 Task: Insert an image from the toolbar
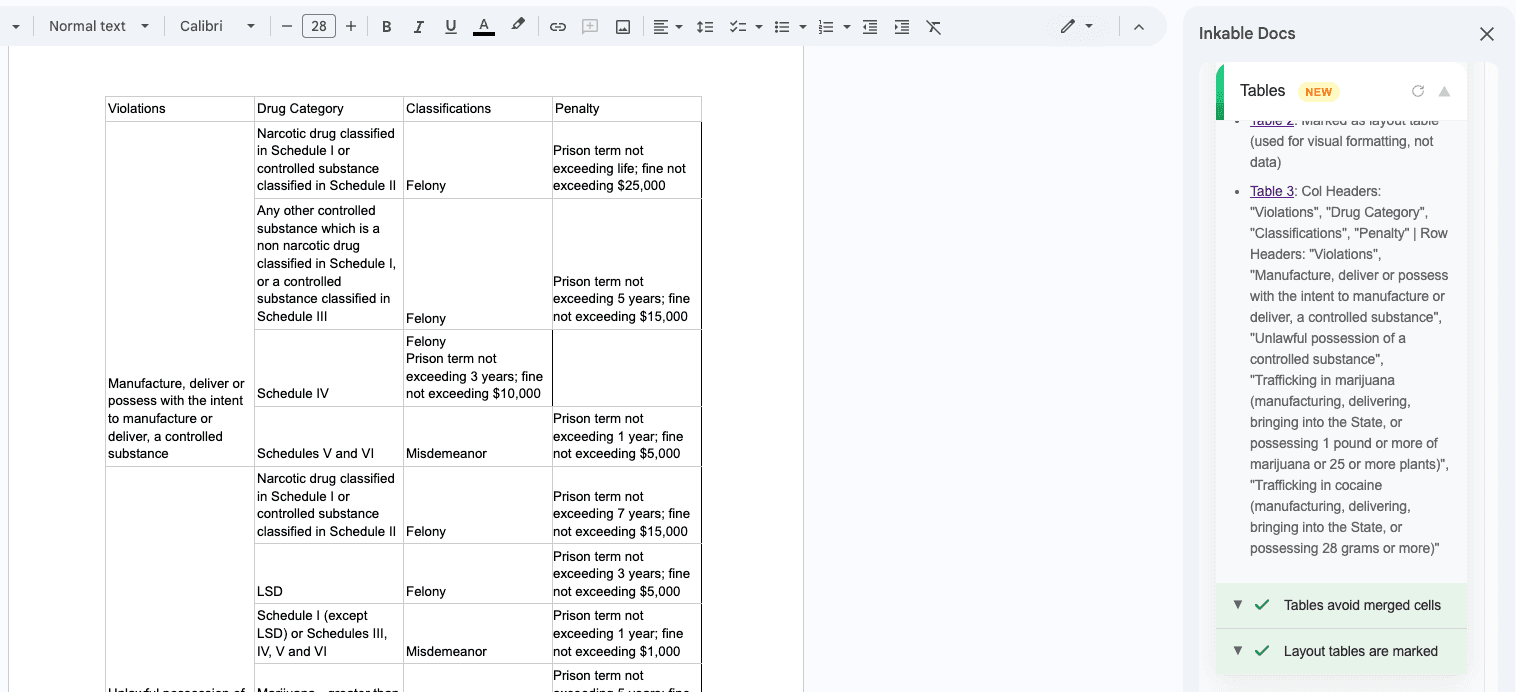(622, 27)
